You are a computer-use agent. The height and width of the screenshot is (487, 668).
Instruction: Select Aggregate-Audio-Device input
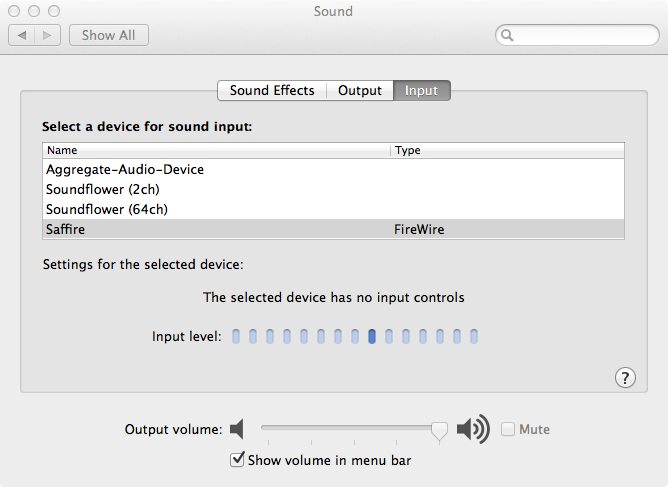click(125, 170)
